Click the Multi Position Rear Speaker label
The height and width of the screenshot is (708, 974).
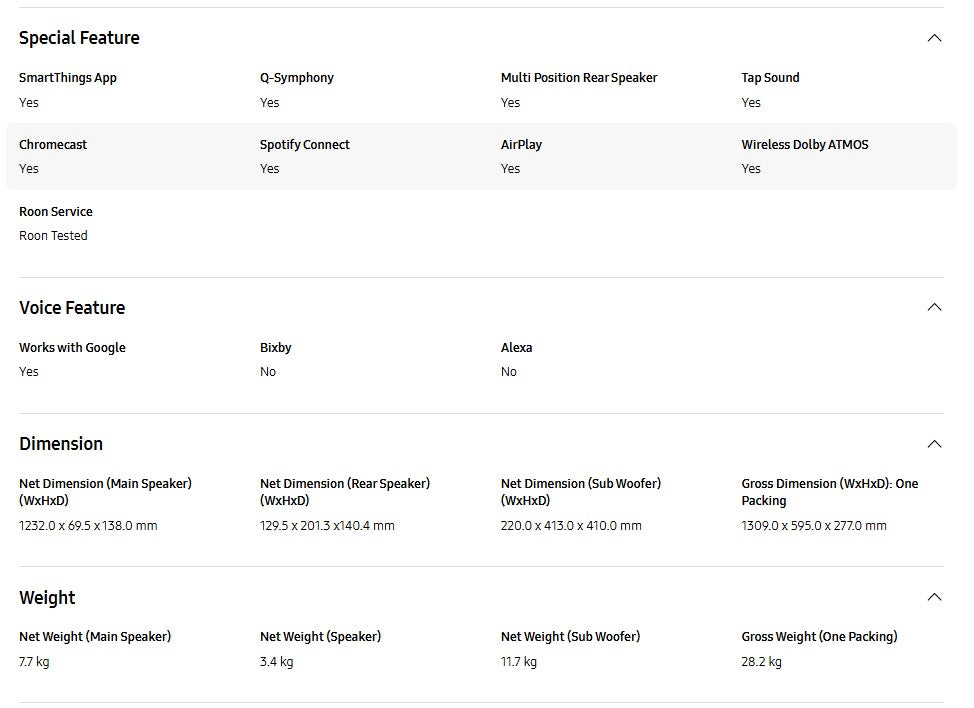click(x=579, y=78)
